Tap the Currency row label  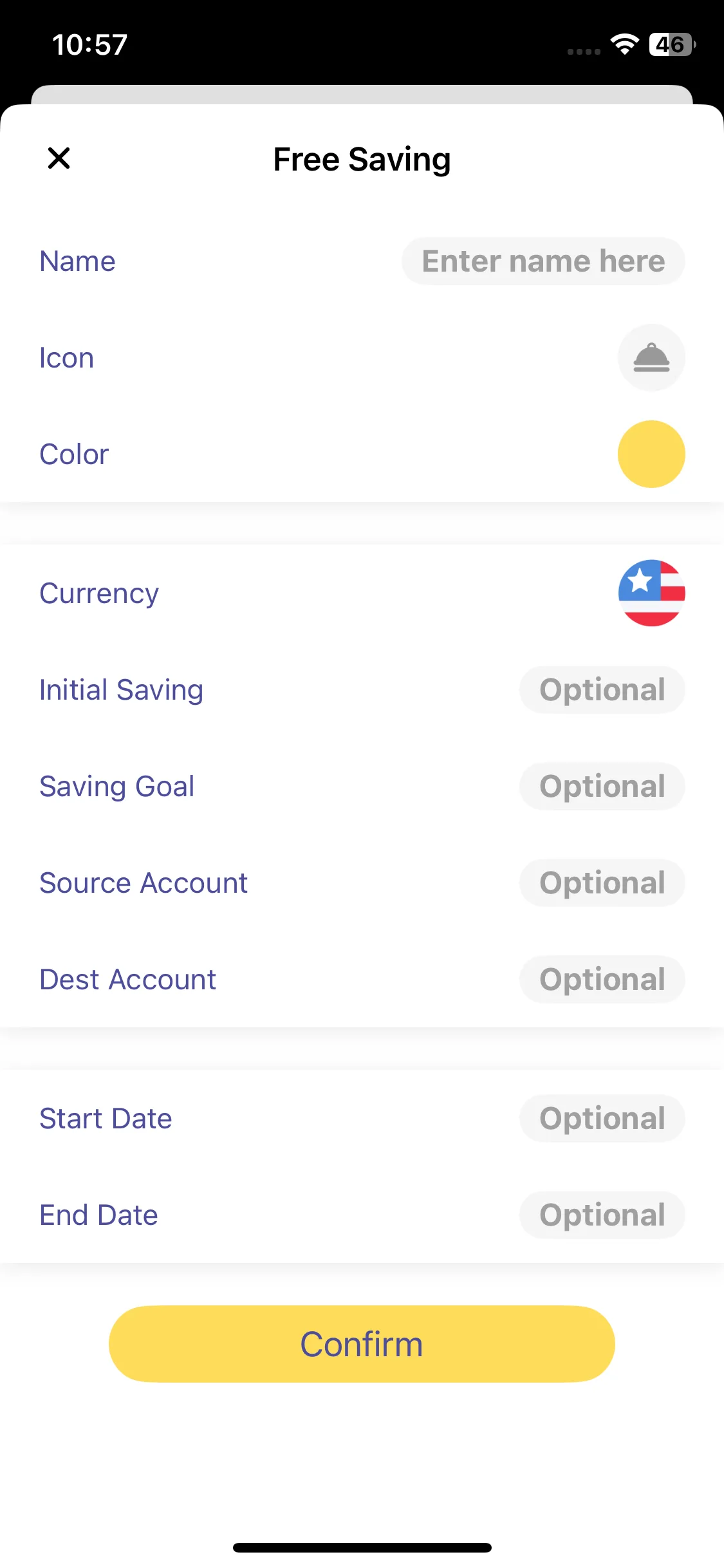[x=99, y=593]
